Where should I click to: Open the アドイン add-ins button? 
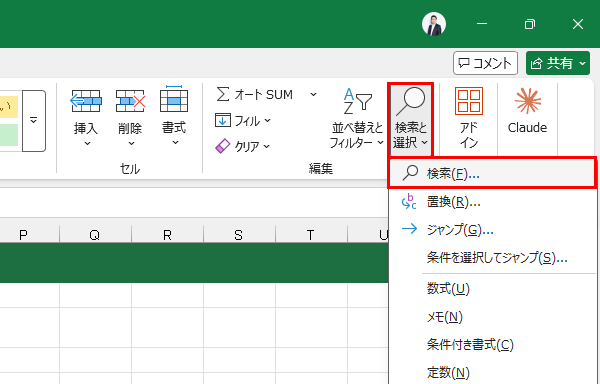click(469, 119)
